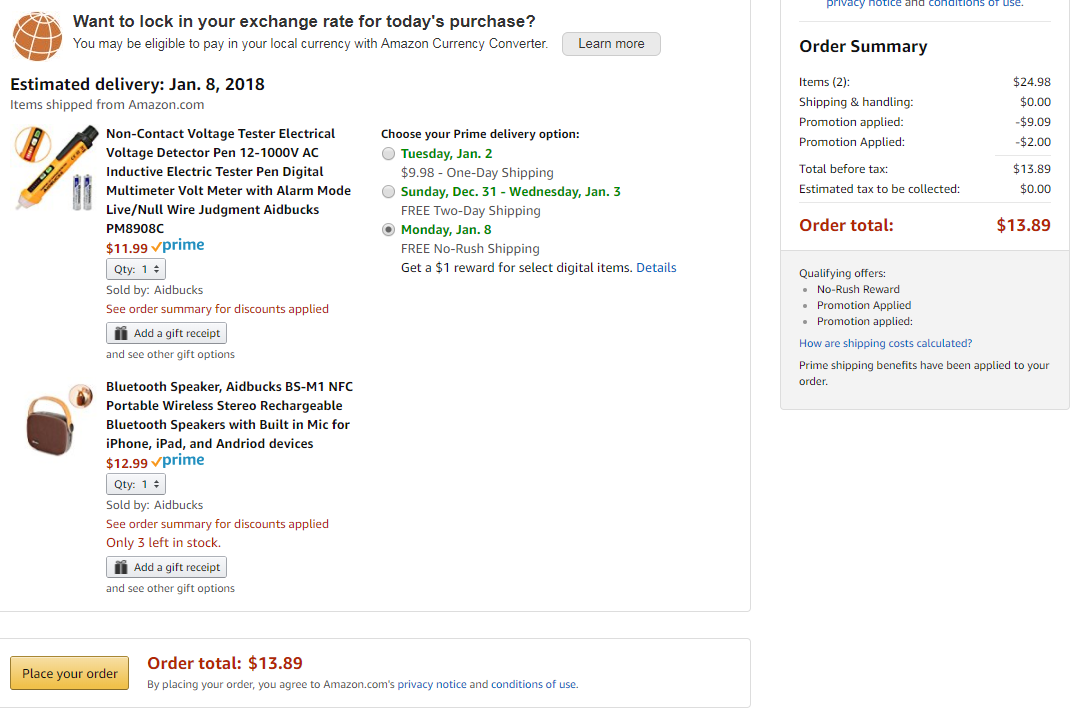Click the Prime logo beside the $12.99 price
The image size is (1085, 722).
click(183, 461)
